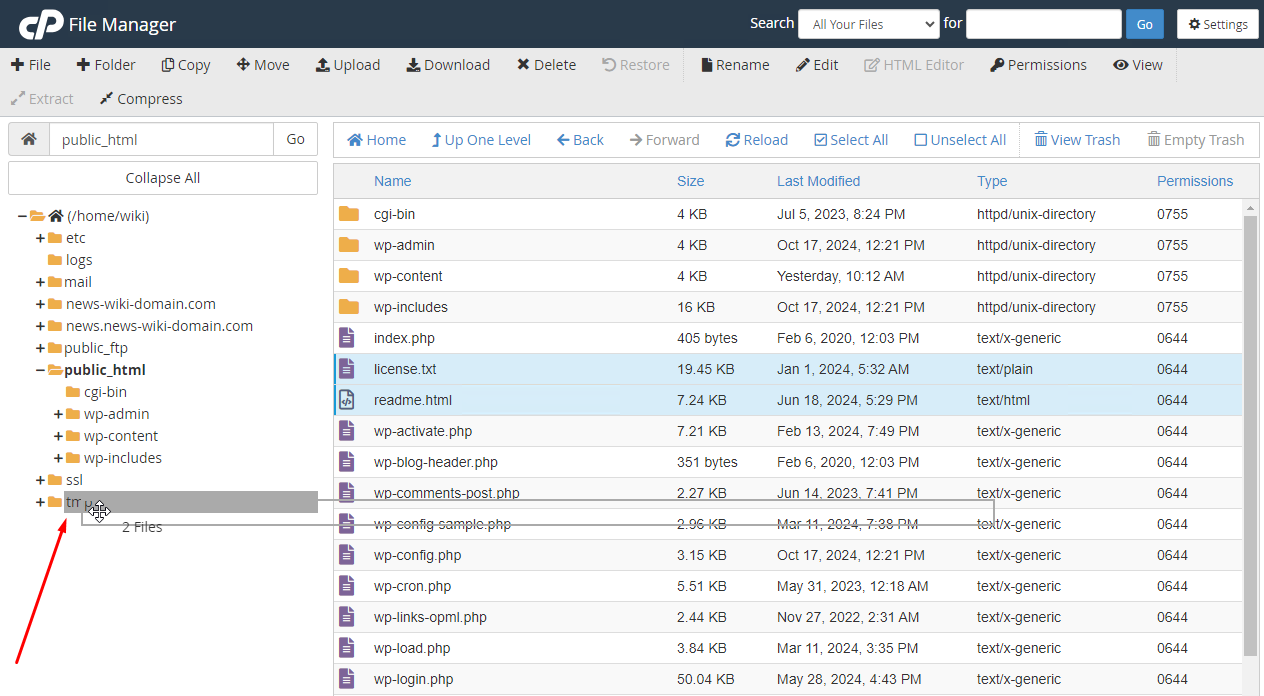
Task: Click the search text input field
Action: pyautogui.click(x=1044, y=24)
